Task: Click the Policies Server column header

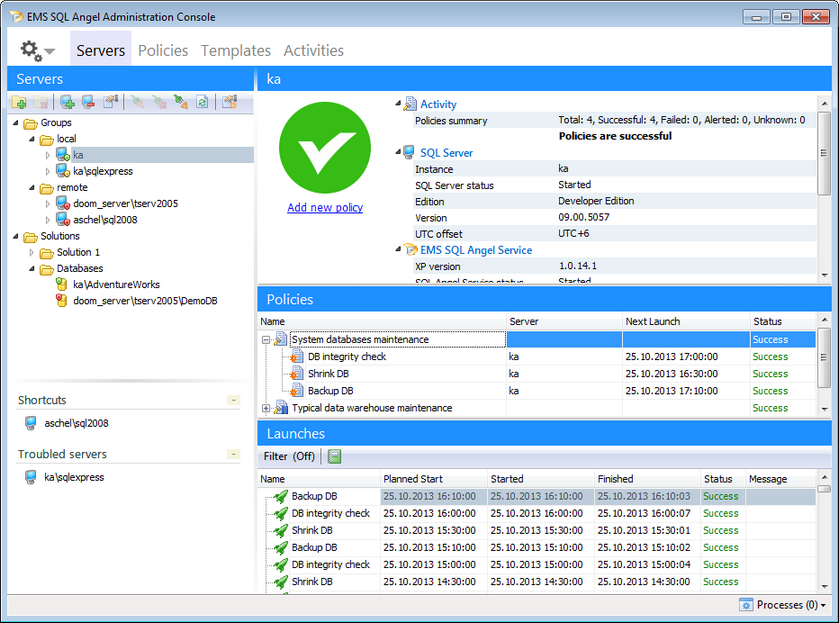Action: 565,321
